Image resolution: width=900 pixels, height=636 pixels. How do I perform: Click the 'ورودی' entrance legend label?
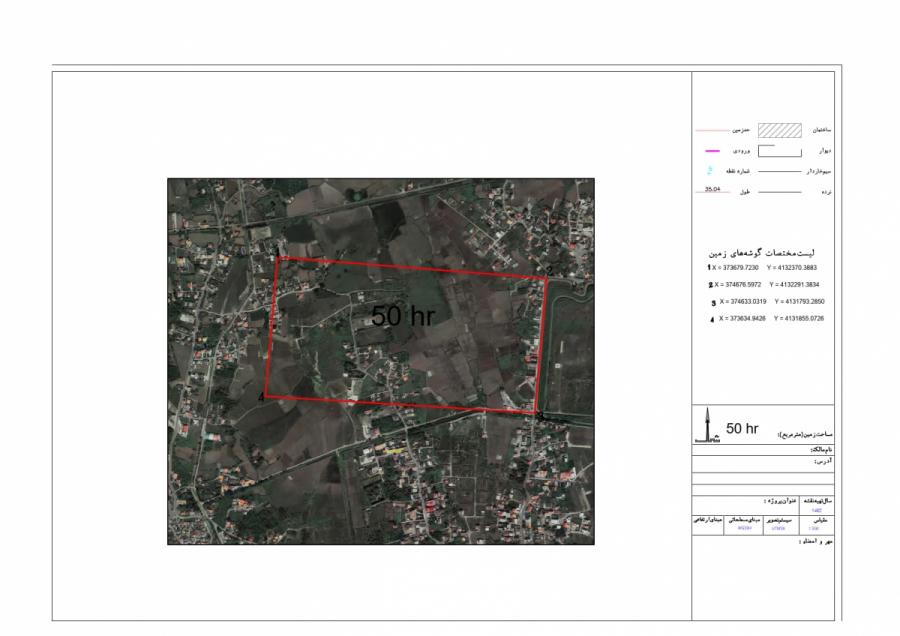point(741,151)
